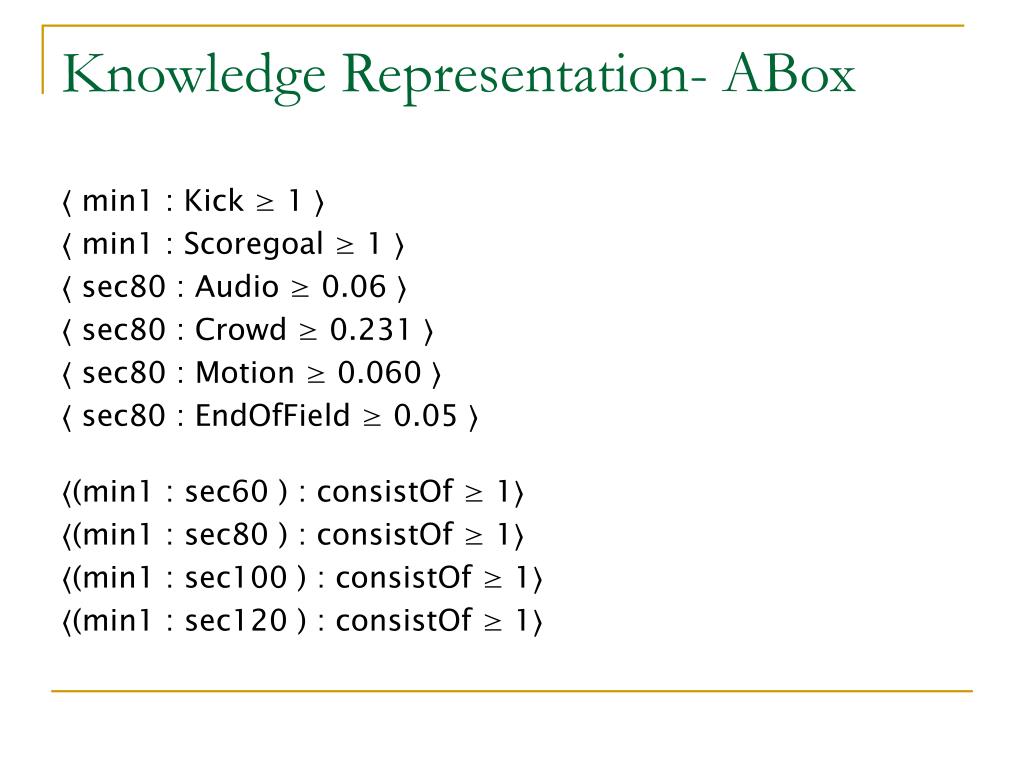Click the sec80 : Crowd ≥ 0.231 line
The height and width of the screenshot is (768, 1024).
tap(248, 330)
